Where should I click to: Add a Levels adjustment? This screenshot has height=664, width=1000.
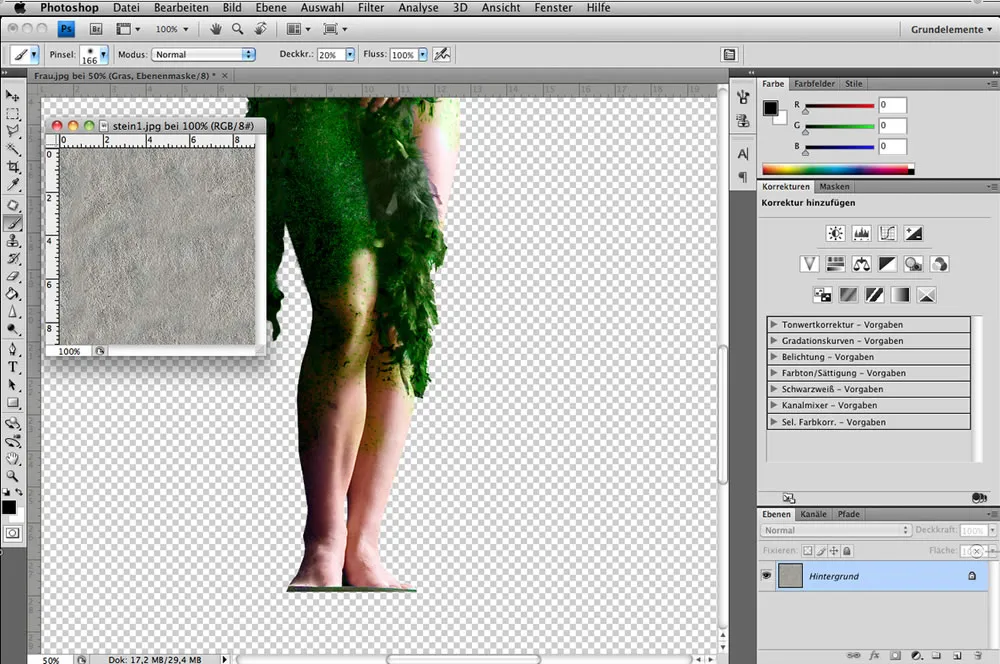pyautogui.click(x=861, y=232)
